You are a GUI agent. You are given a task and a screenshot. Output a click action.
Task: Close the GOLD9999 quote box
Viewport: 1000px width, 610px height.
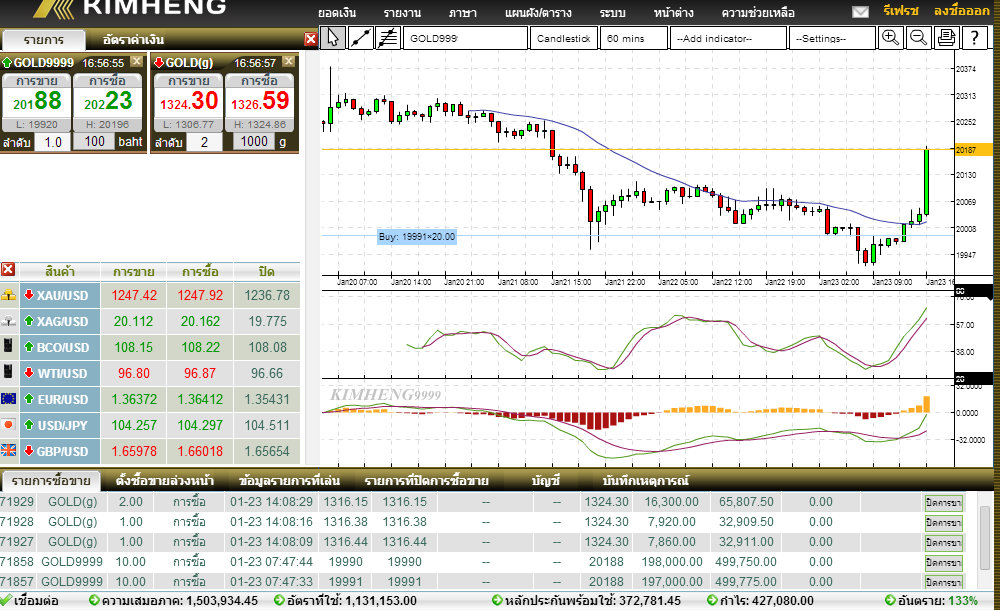coord(136,61)
